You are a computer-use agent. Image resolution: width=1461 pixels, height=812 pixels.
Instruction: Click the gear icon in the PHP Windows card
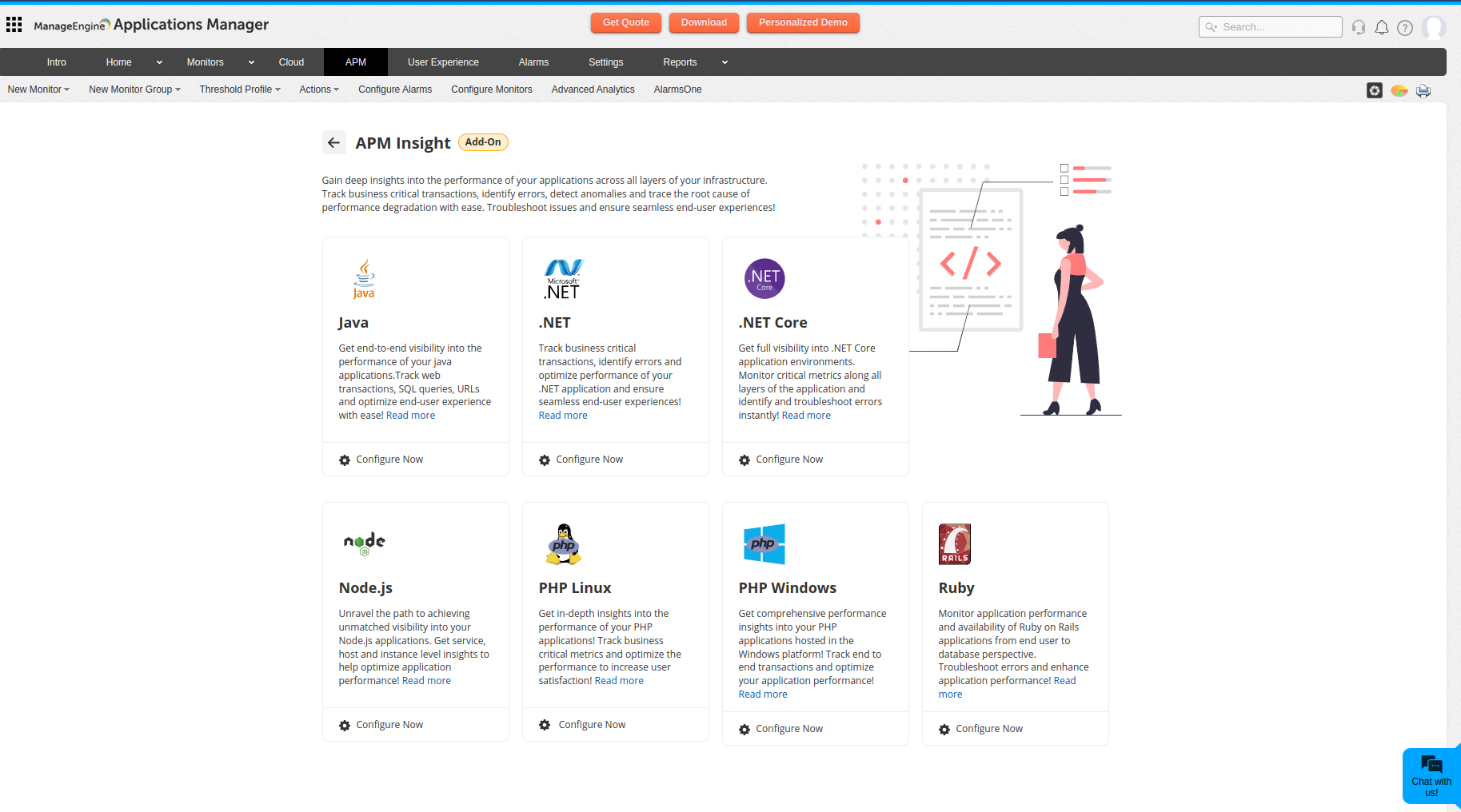tap(744, 730)
